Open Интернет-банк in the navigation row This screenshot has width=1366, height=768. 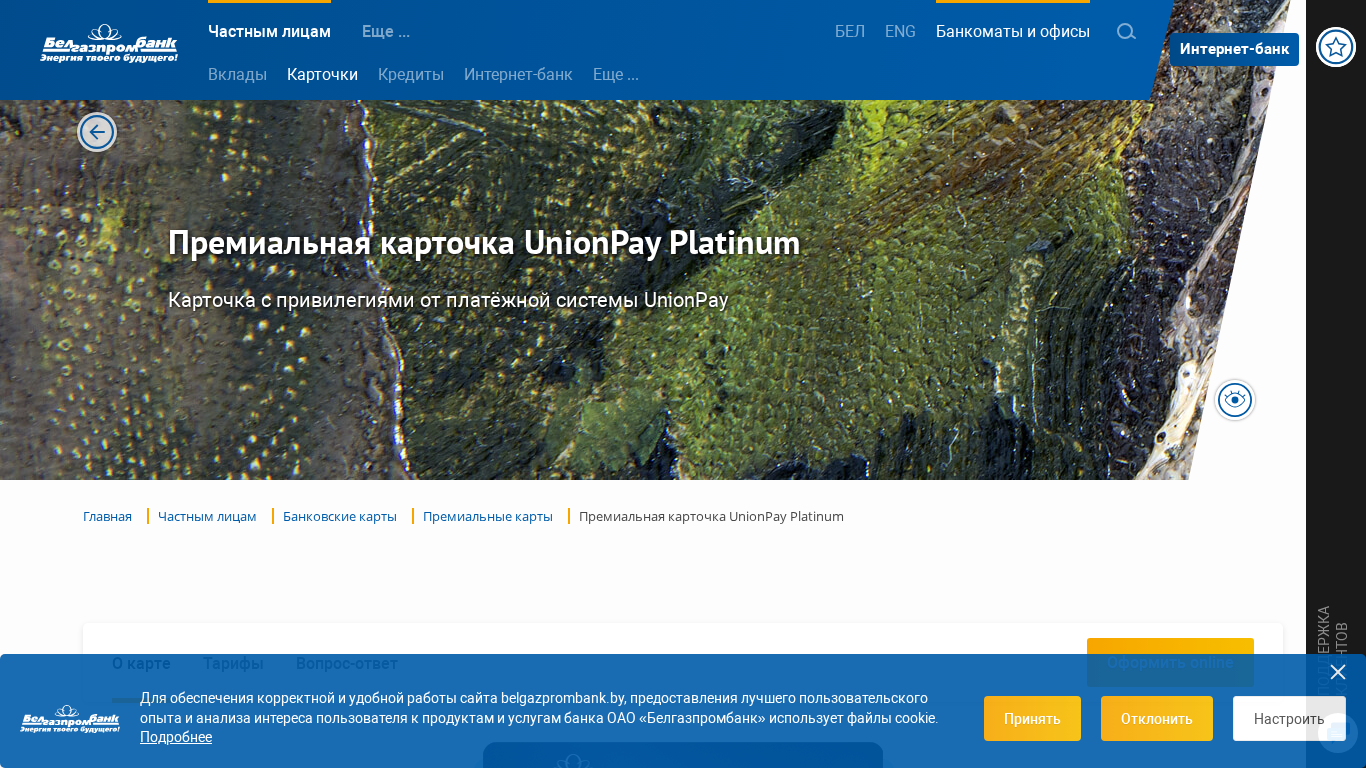click(x=518, y=74)
